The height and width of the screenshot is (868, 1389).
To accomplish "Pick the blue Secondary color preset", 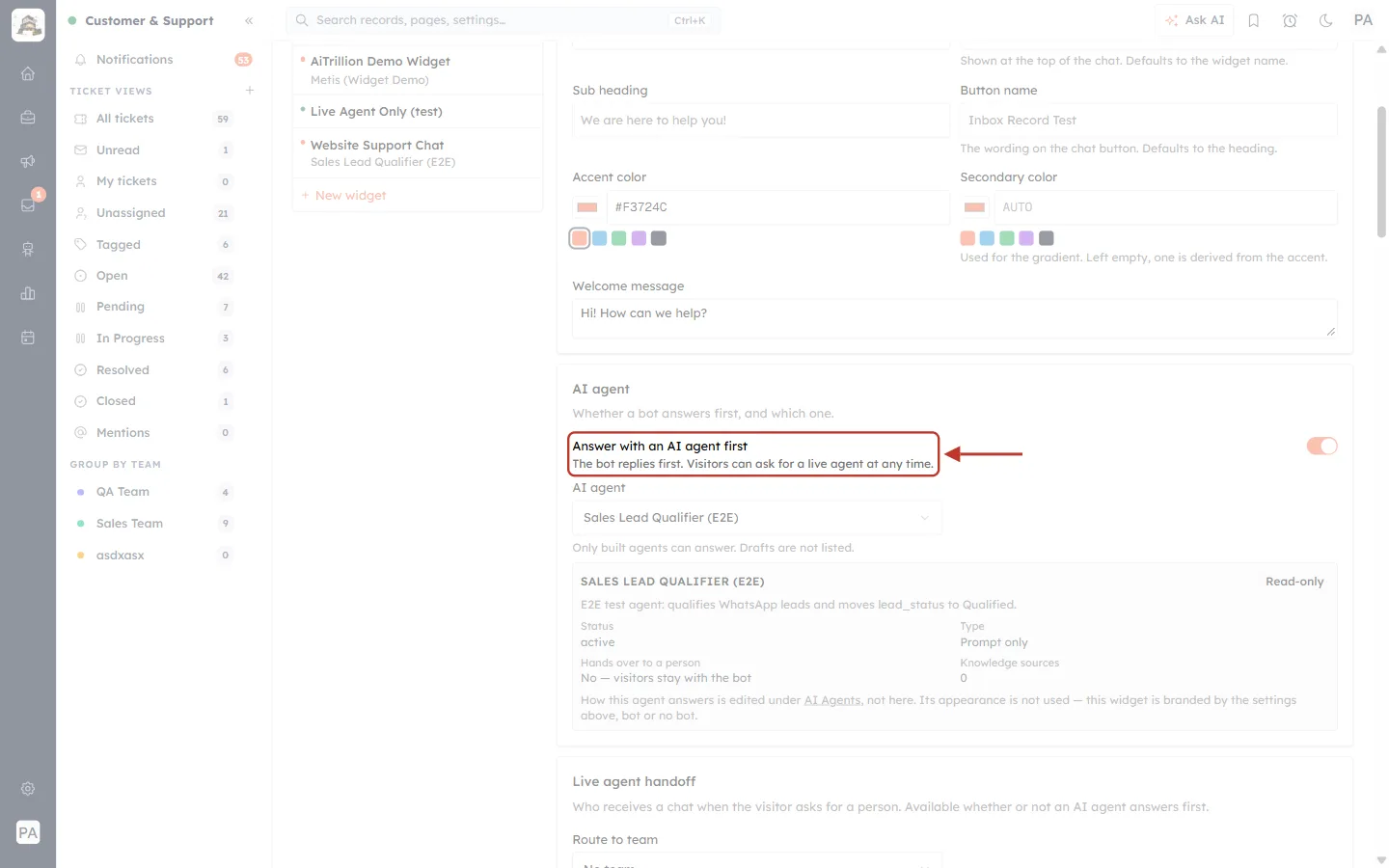I will tap(987, 238).
